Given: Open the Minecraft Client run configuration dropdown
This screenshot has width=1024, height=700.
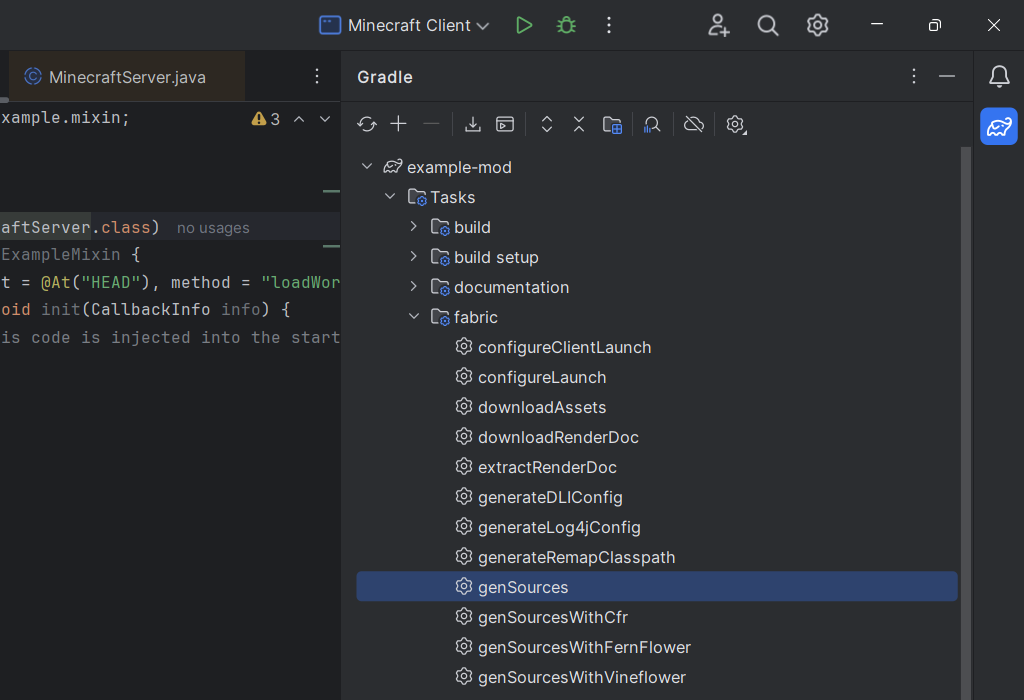Looking at the screenshot, I should tap(404, 25).
